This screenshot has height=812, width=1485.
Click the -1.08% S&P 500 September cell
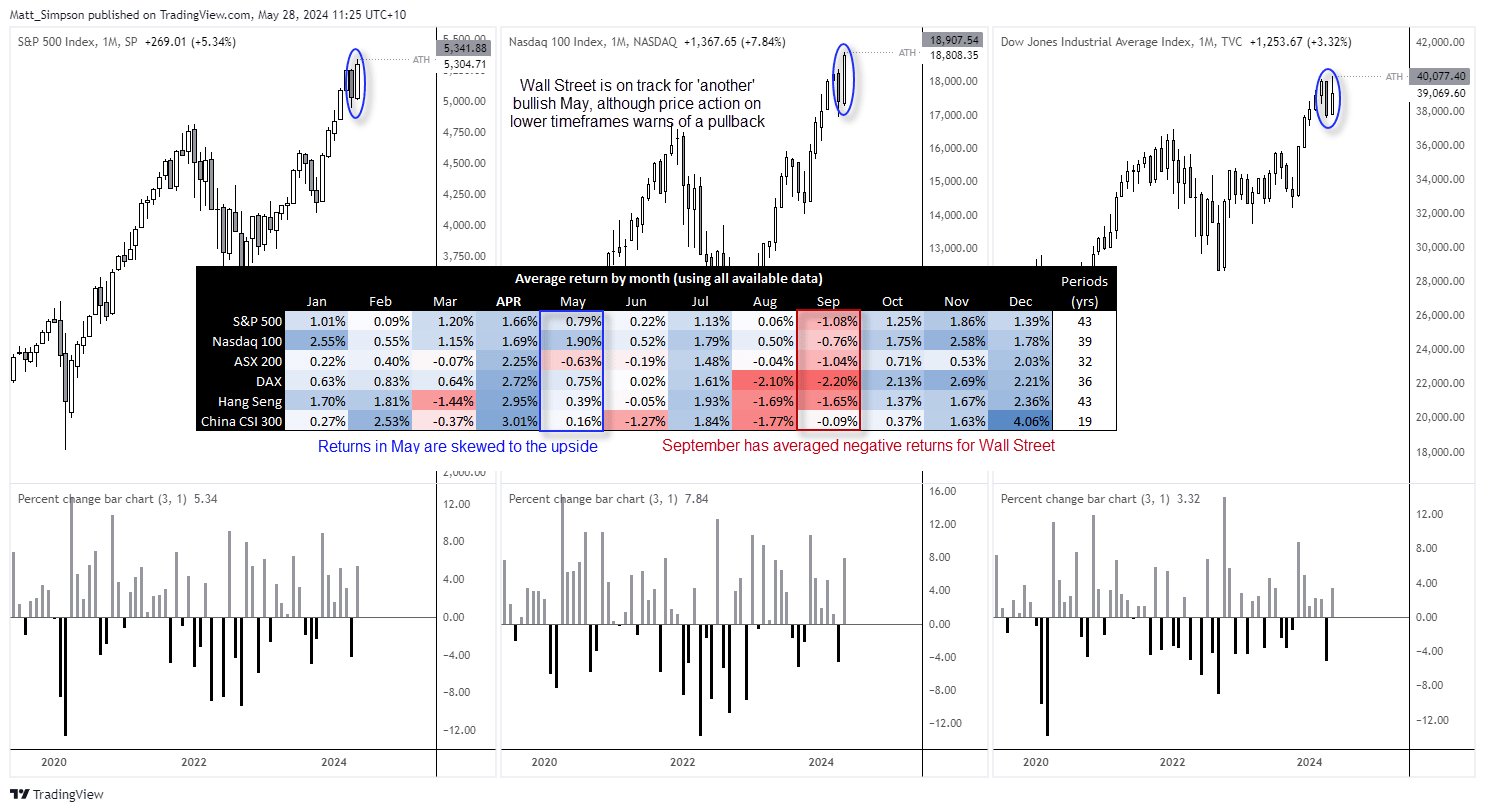pos(828,321)
